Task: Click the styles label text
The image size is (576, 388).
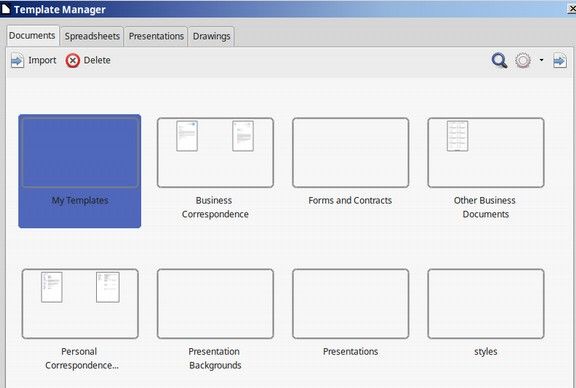Action: click(x=486, y=352)
